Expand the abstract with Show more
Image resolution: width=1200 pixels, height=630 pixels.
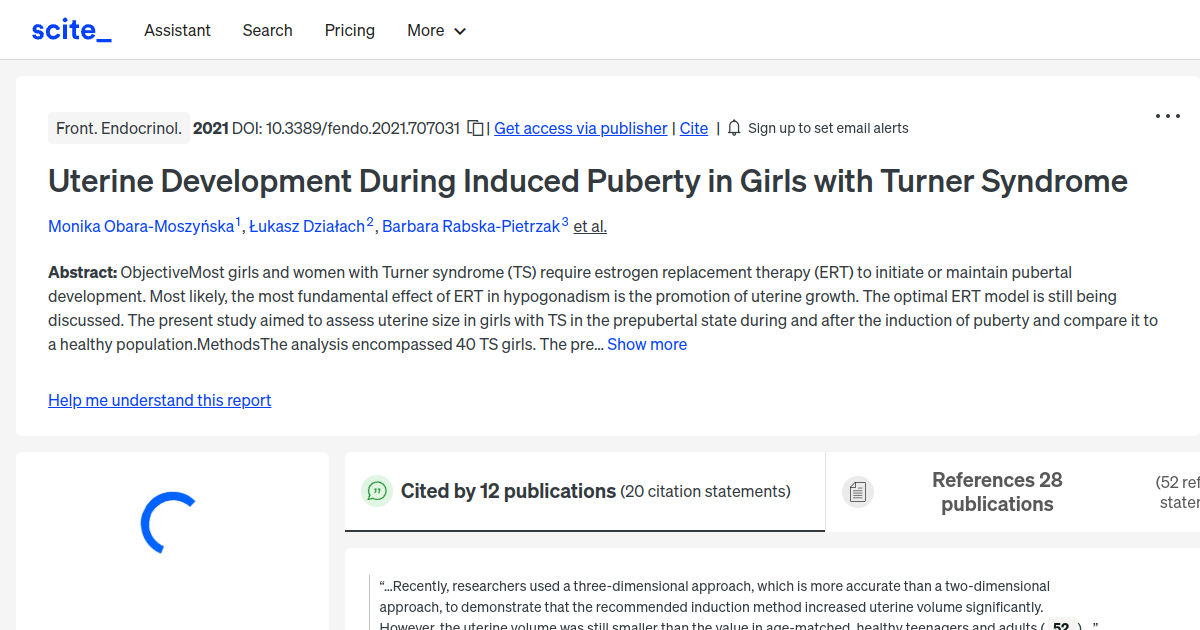point(646,344)
